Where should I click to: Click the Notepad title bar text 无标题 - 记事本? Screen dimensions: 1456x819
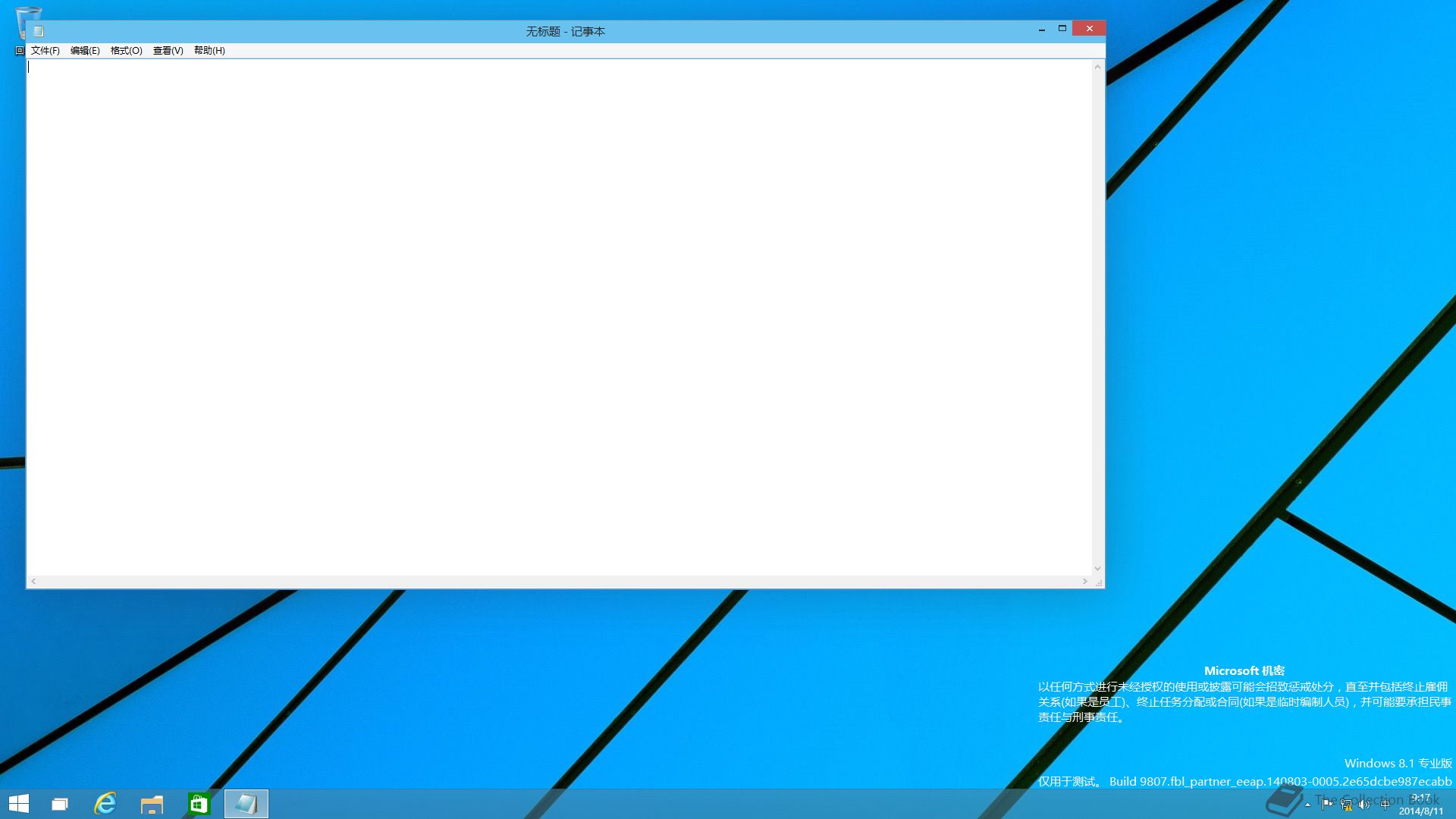coord(566,31)
